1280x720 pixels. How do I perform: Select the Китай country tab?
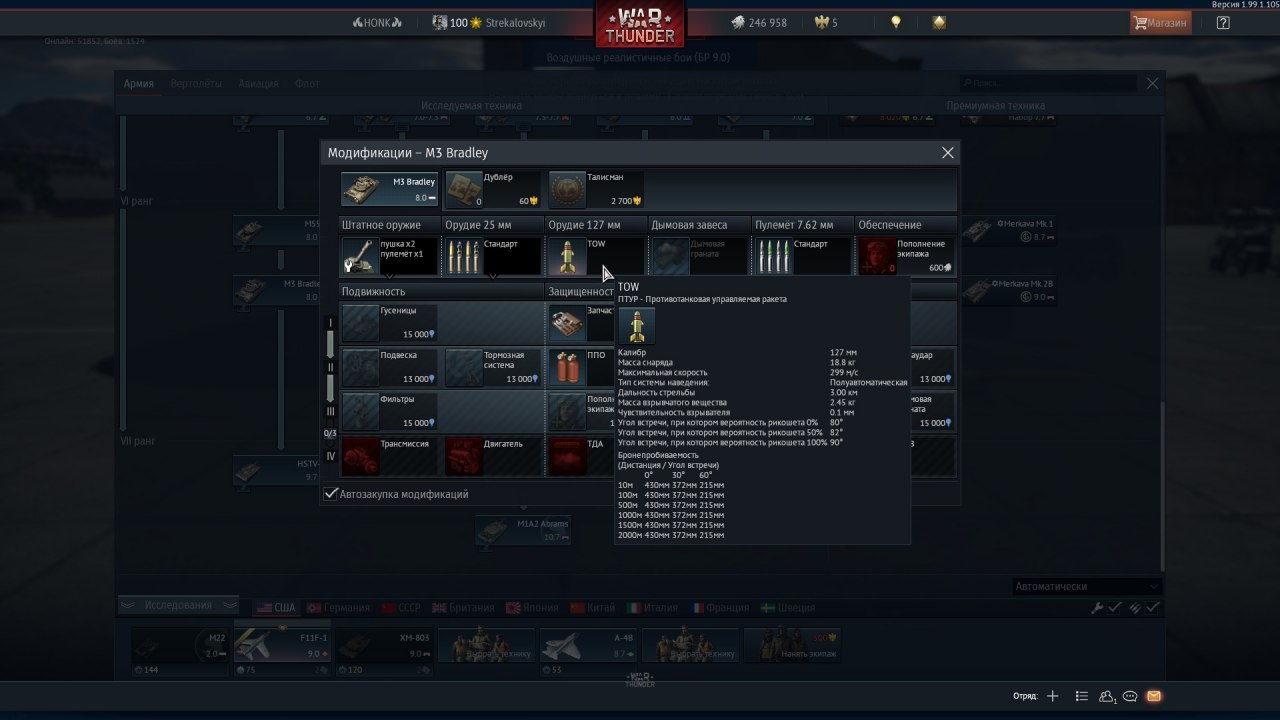[x=593, y=607]
